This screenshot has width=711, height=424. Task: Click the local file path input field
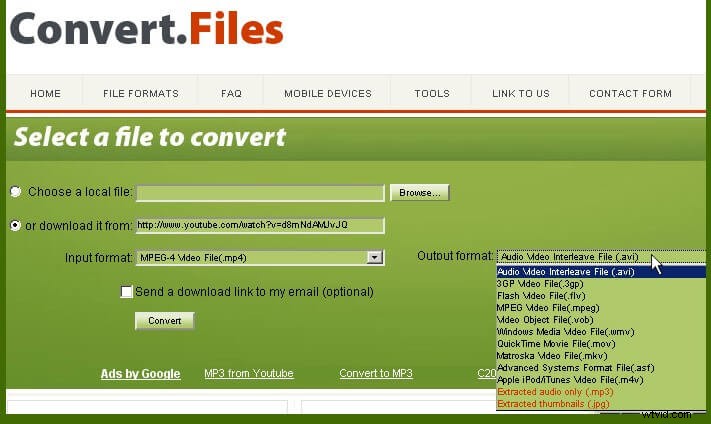point(260,193)
